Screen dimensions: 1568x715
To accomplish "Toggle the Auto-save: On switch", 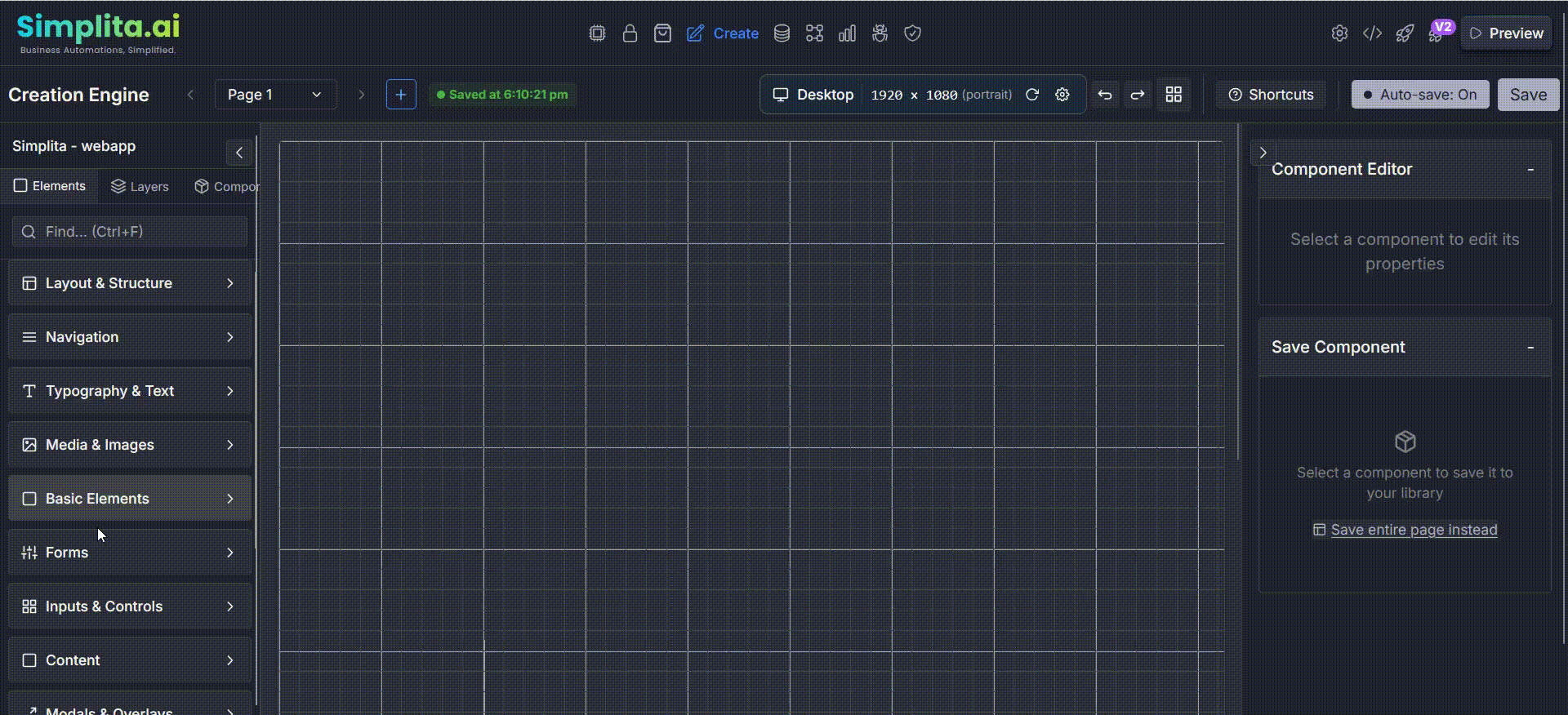I will (1419, 95).
